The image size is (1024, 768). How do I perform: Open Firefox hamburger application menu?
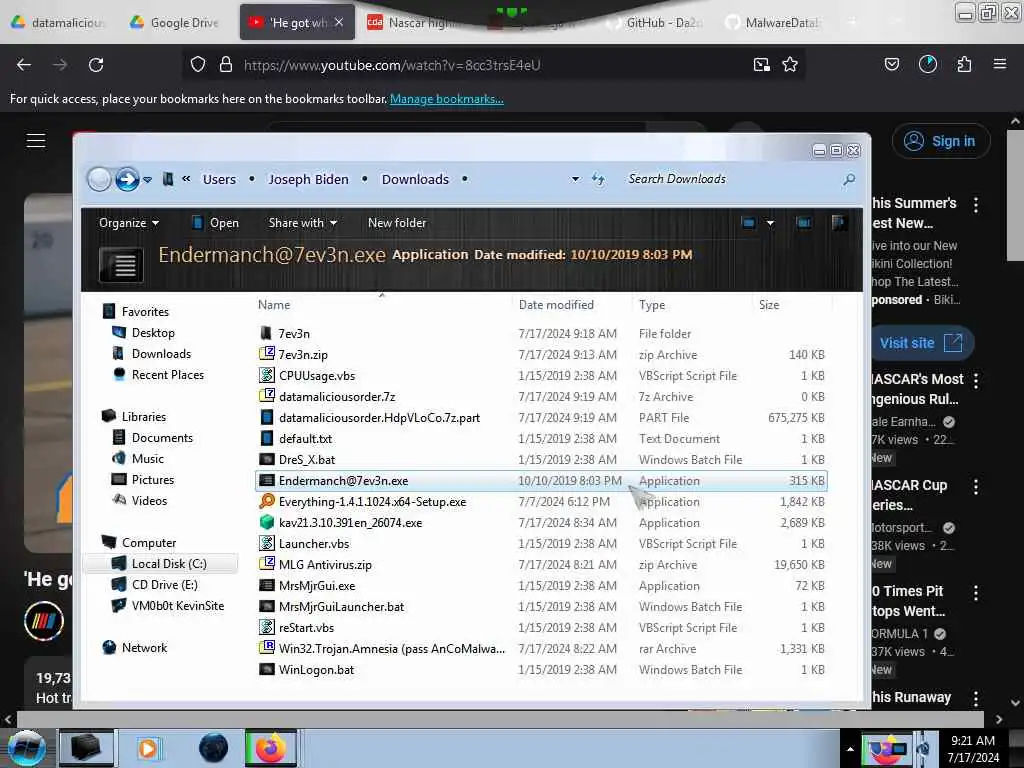click(1000, 64)
